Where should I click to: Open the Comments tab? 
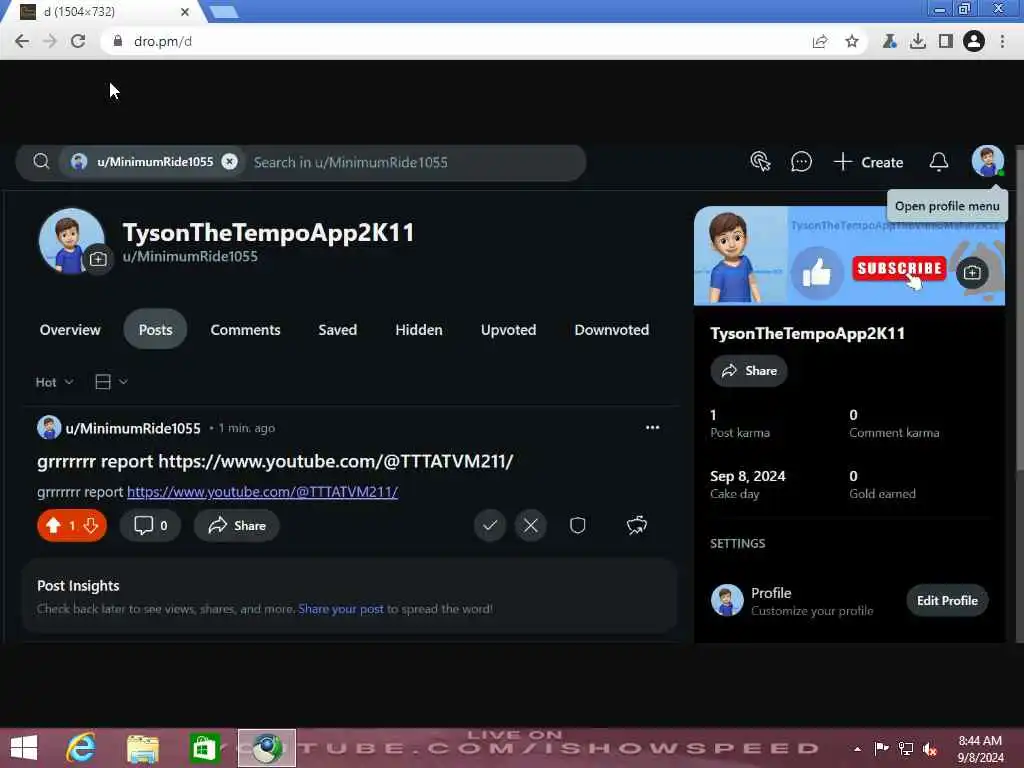pos(246,330)
